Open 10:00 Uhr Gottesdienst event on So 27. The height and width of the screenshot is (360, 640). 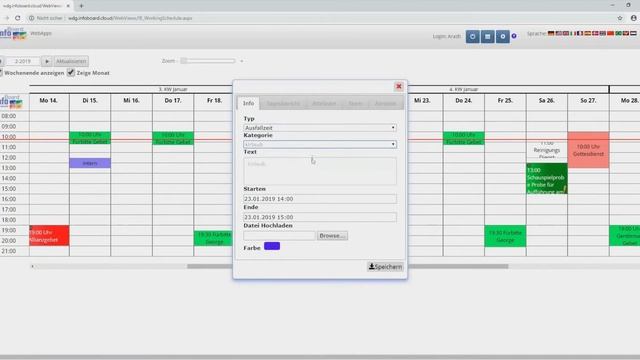point(588,150)
